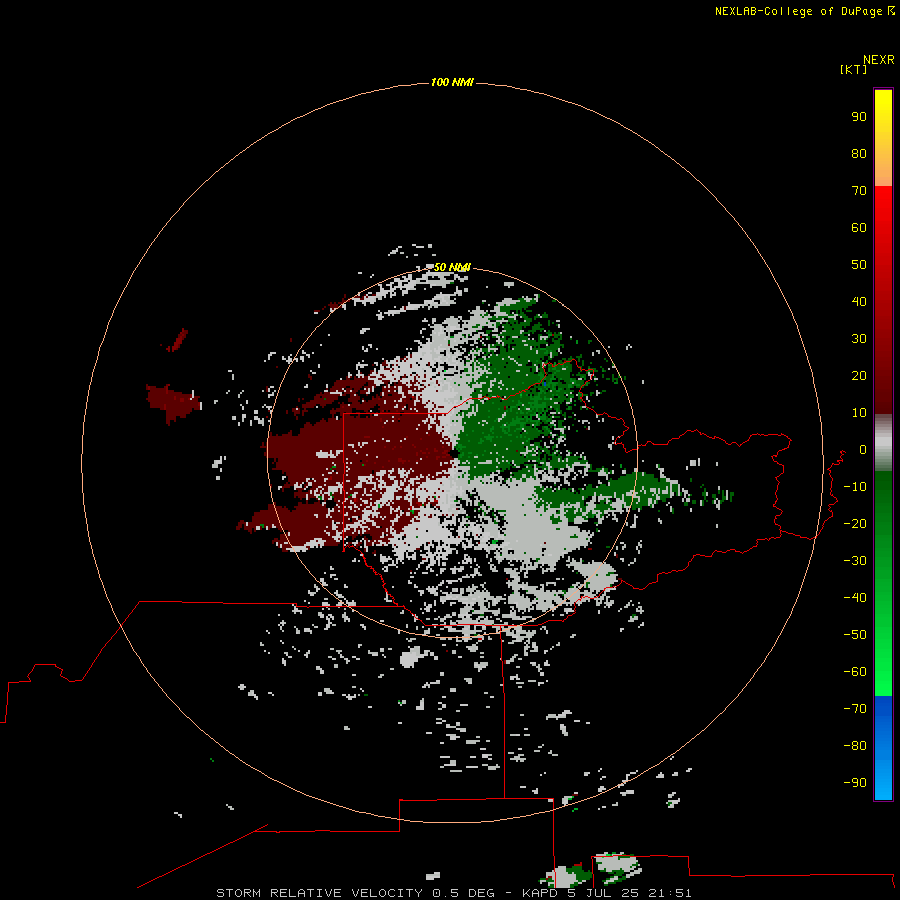
Task: Click the -60 value on the velocity scale
Action: 855,672
